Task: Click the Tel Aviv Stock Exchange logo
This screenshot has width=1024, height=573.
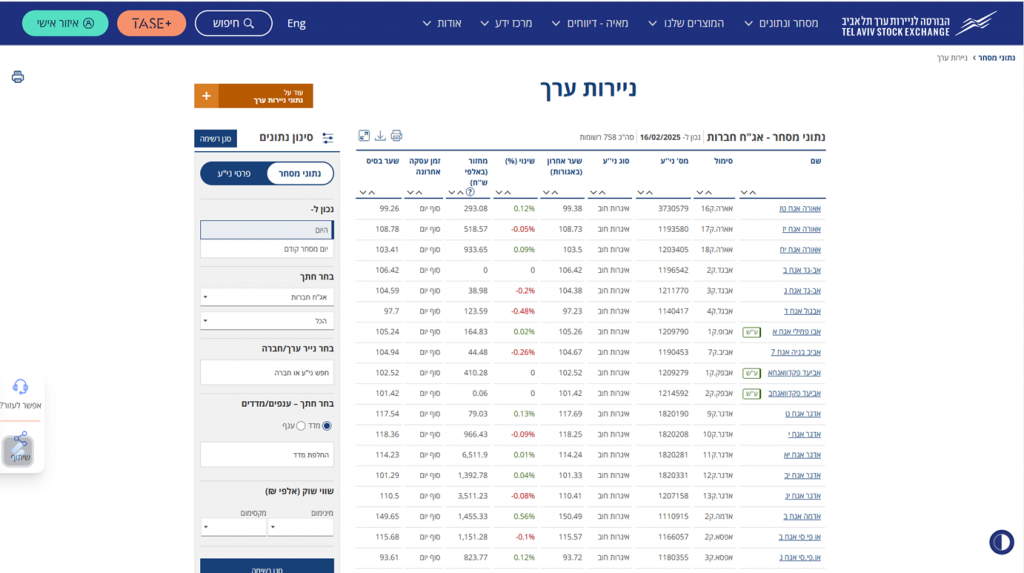Action: pyautogui.click(x=919, y=24)
